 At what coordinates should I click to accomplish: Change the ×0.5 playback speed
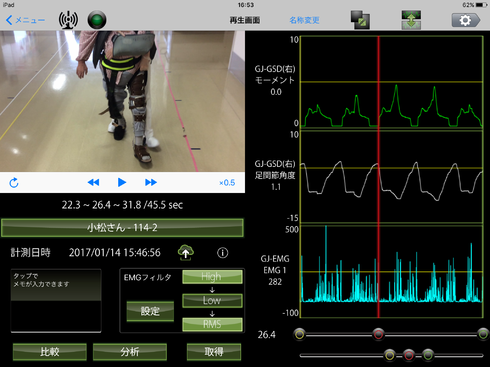point(227,183)
